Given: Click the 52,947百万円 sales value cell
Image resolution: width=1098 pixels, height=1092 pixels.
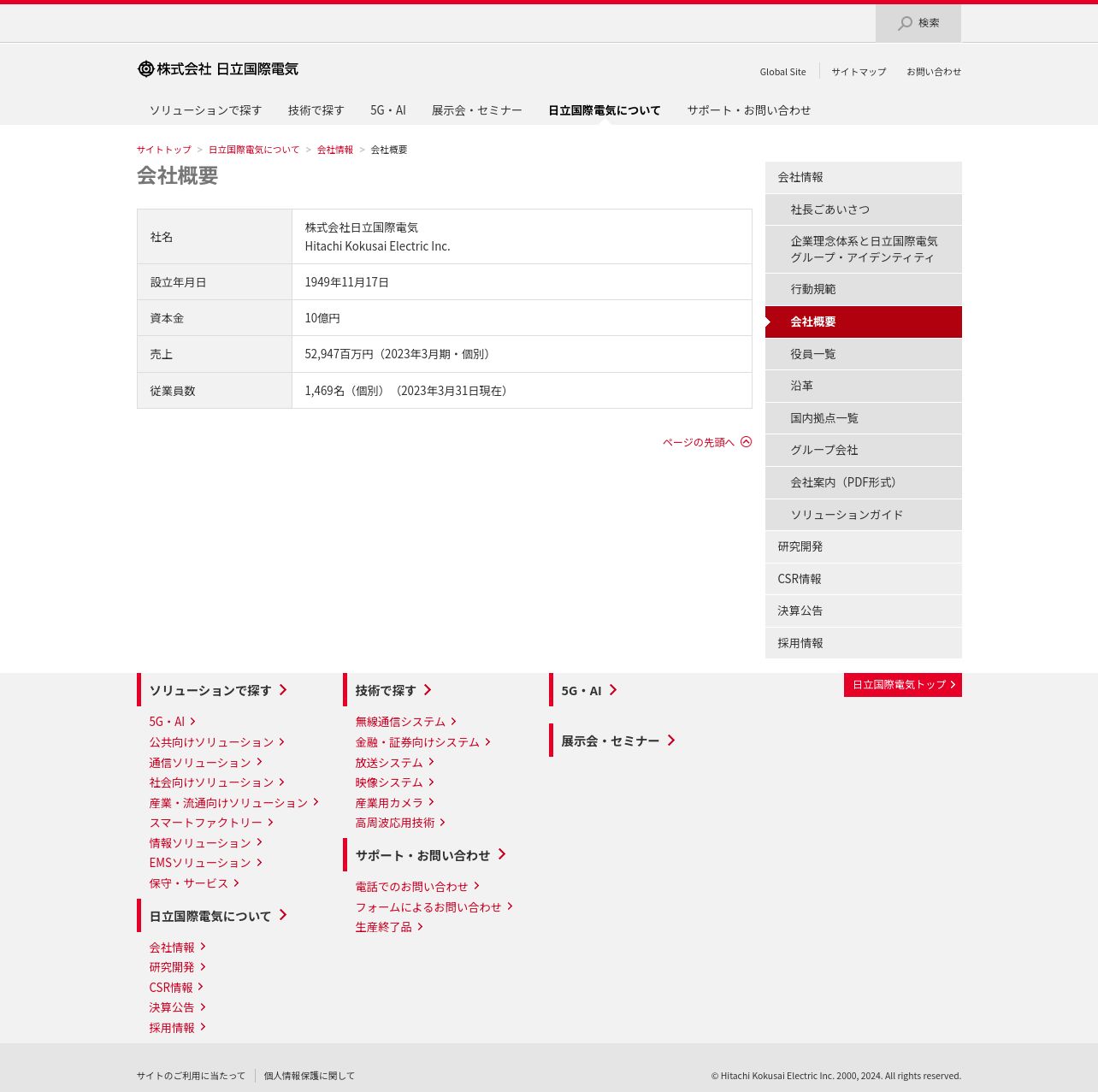Looking at the screenshot, I should [x=522, y=354].
